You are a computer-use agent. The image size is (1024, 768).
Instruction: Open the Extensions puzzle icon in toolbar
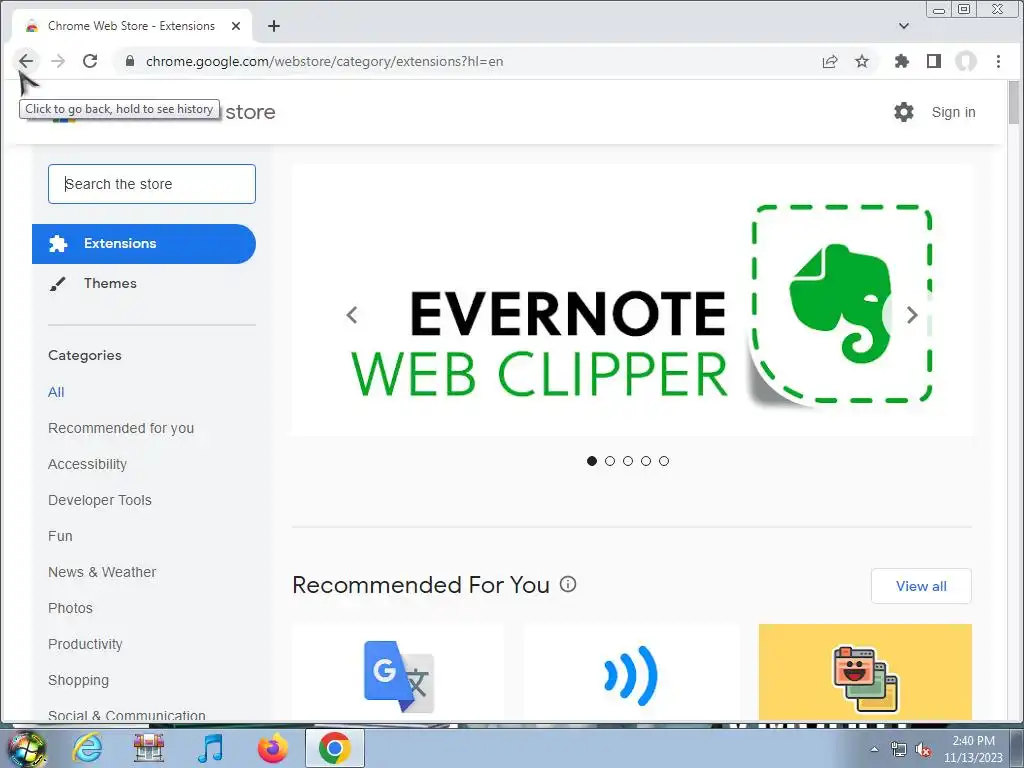coord(902,61)
